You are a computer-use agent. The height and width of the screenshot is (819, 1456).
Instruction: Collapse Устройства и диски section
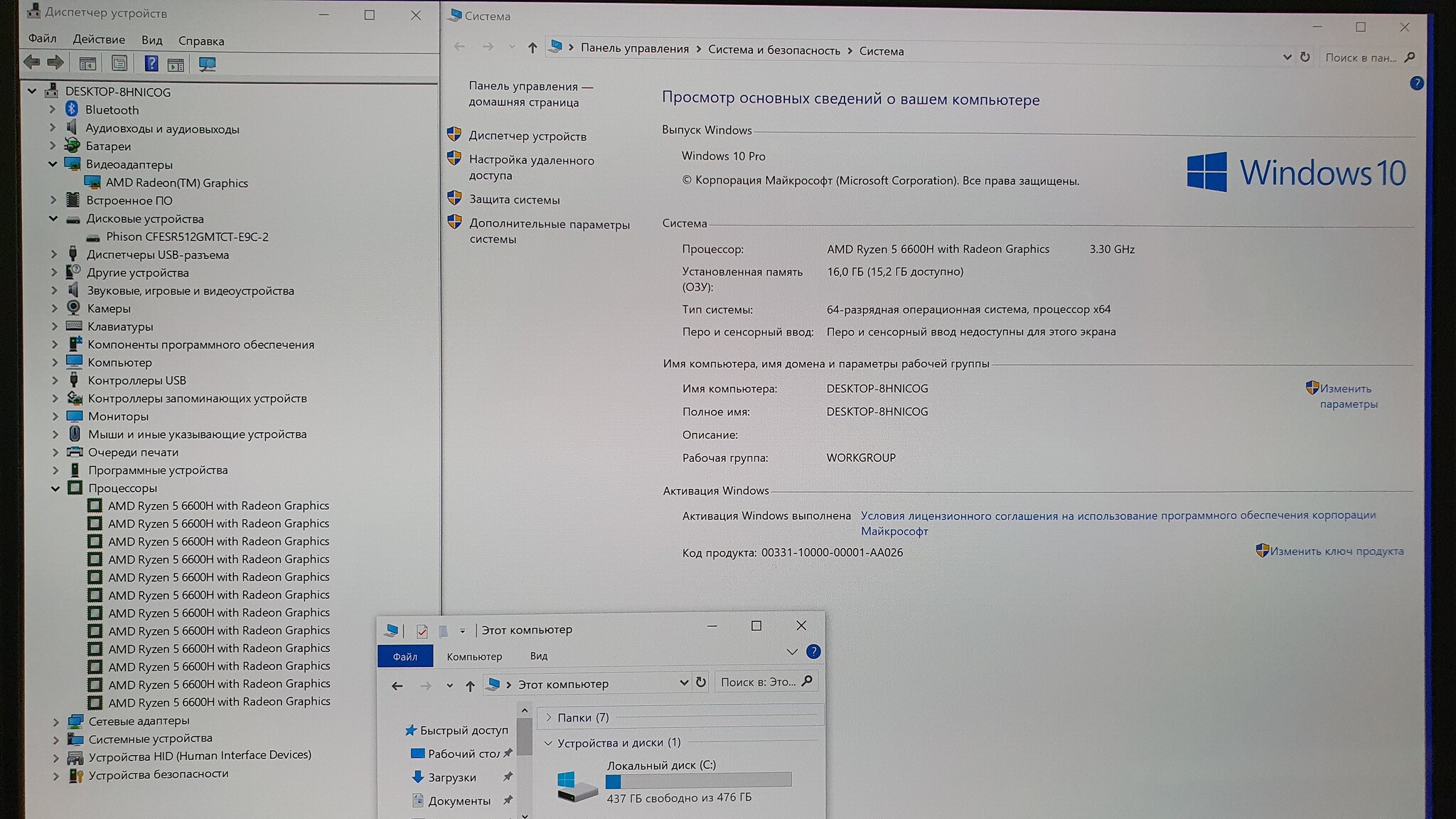pyautogui.click(x=548, y=743)
